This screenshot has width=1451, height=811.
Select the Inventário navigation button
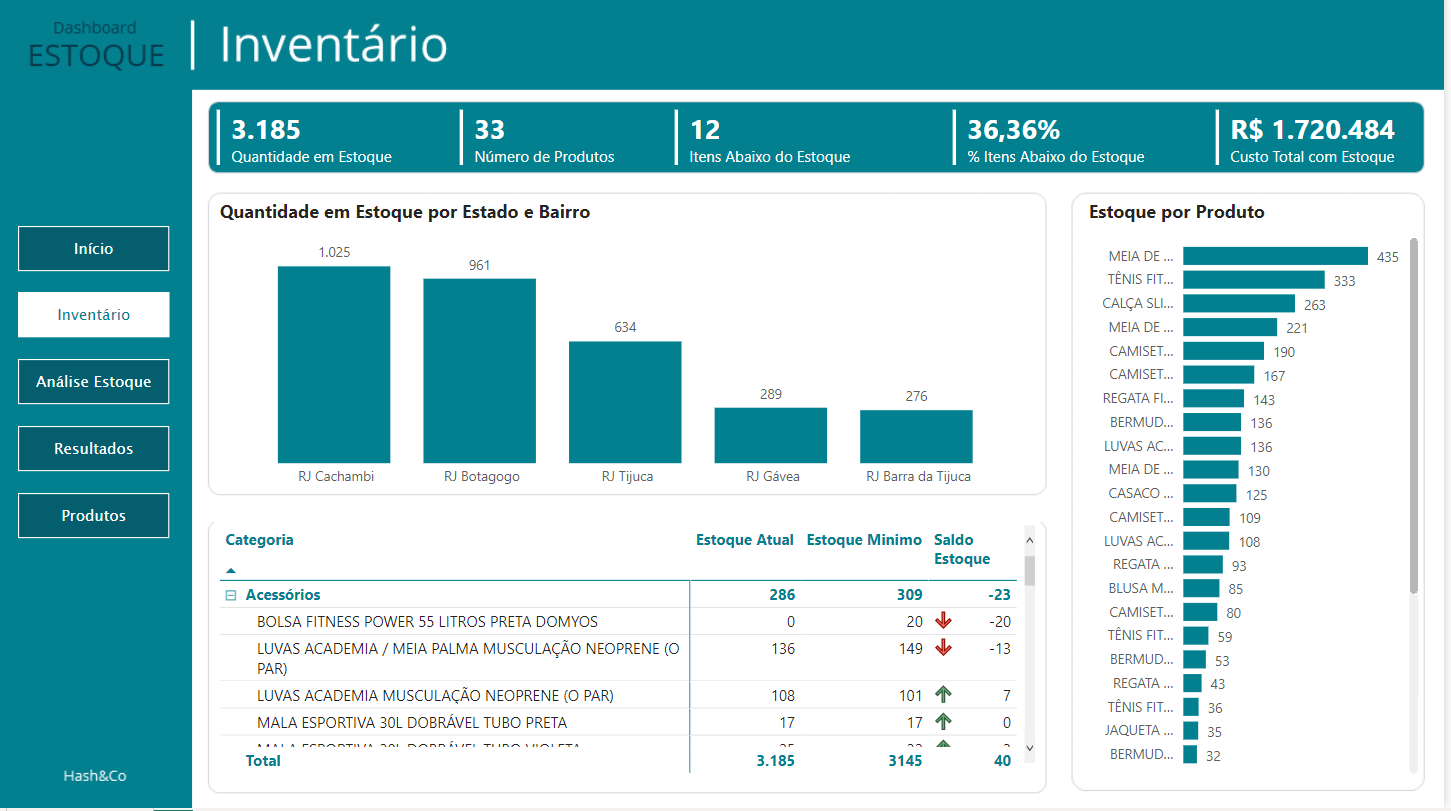pos(93,315)
